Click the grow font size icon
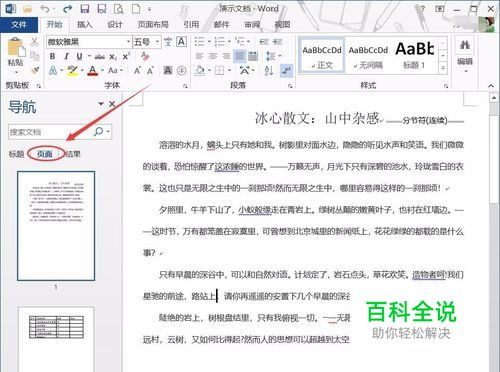This screenshot has height=372, width=500. [137, 71]
